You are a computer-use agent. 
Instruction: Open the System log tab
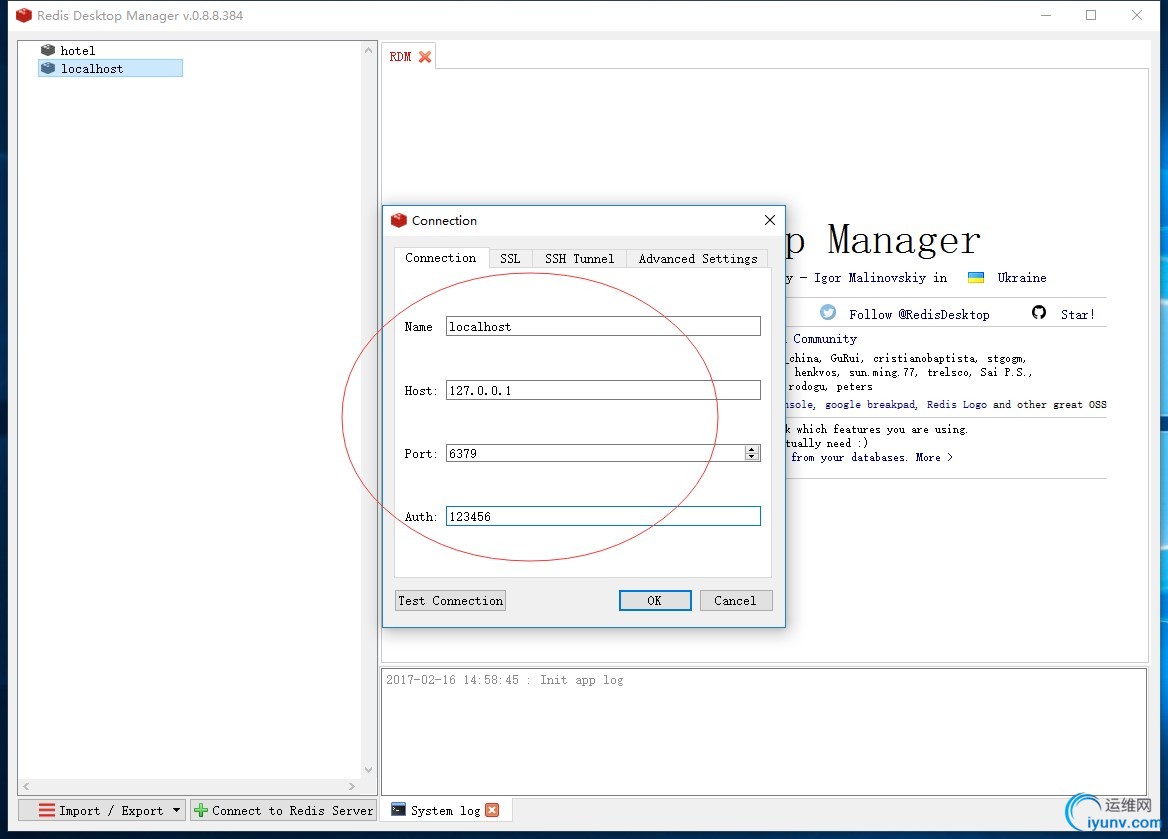pyautogui.click(x=445, y=811)
